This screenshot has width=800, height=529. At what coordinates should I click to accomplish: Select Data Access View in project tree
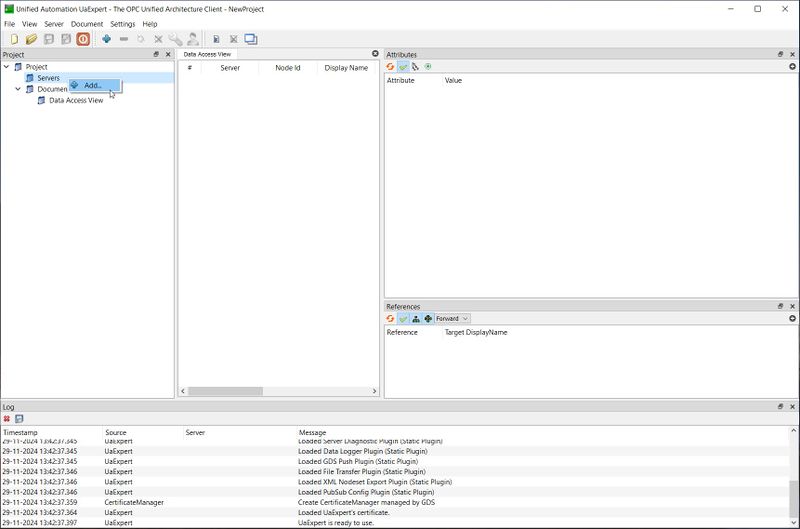[x=76, y=100]
